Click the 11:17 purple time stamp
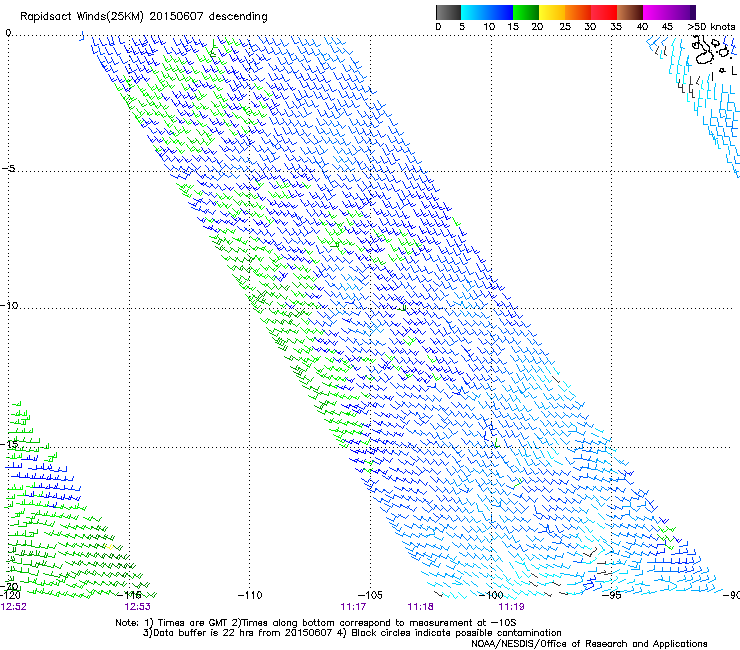740x650 pixels. pos(353,607)
